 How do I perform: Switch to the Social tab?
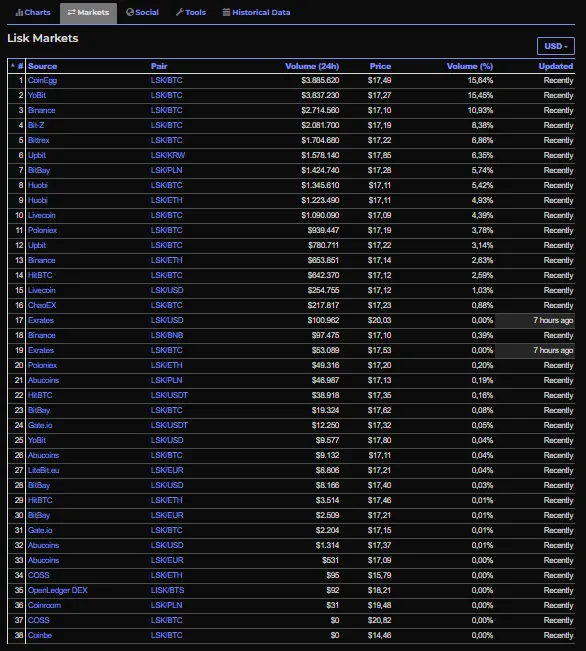click(142, 12)
